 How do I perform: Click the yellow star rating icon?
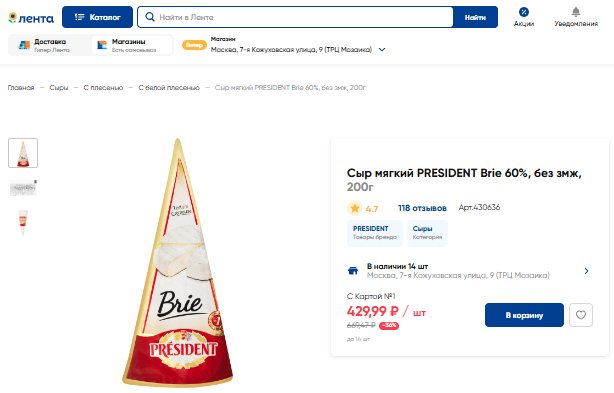(355, 208)
